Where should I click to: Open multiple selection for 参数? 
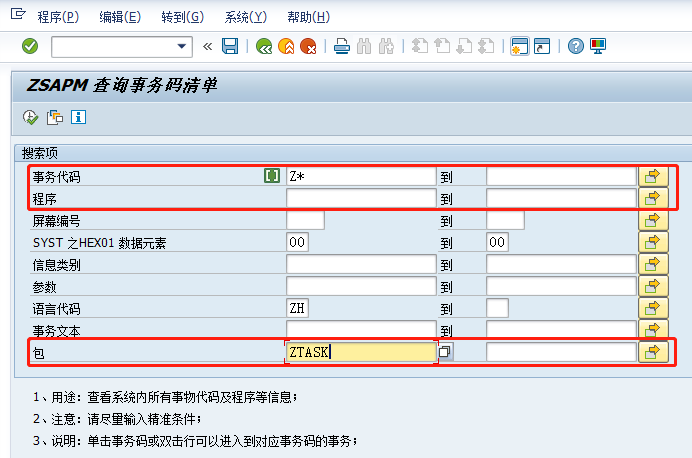tap(653, 286)
